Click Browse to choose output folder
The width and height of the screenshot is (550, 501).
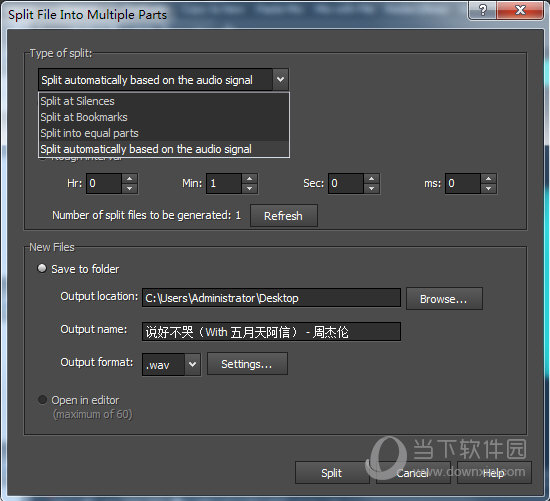[444, 299]
